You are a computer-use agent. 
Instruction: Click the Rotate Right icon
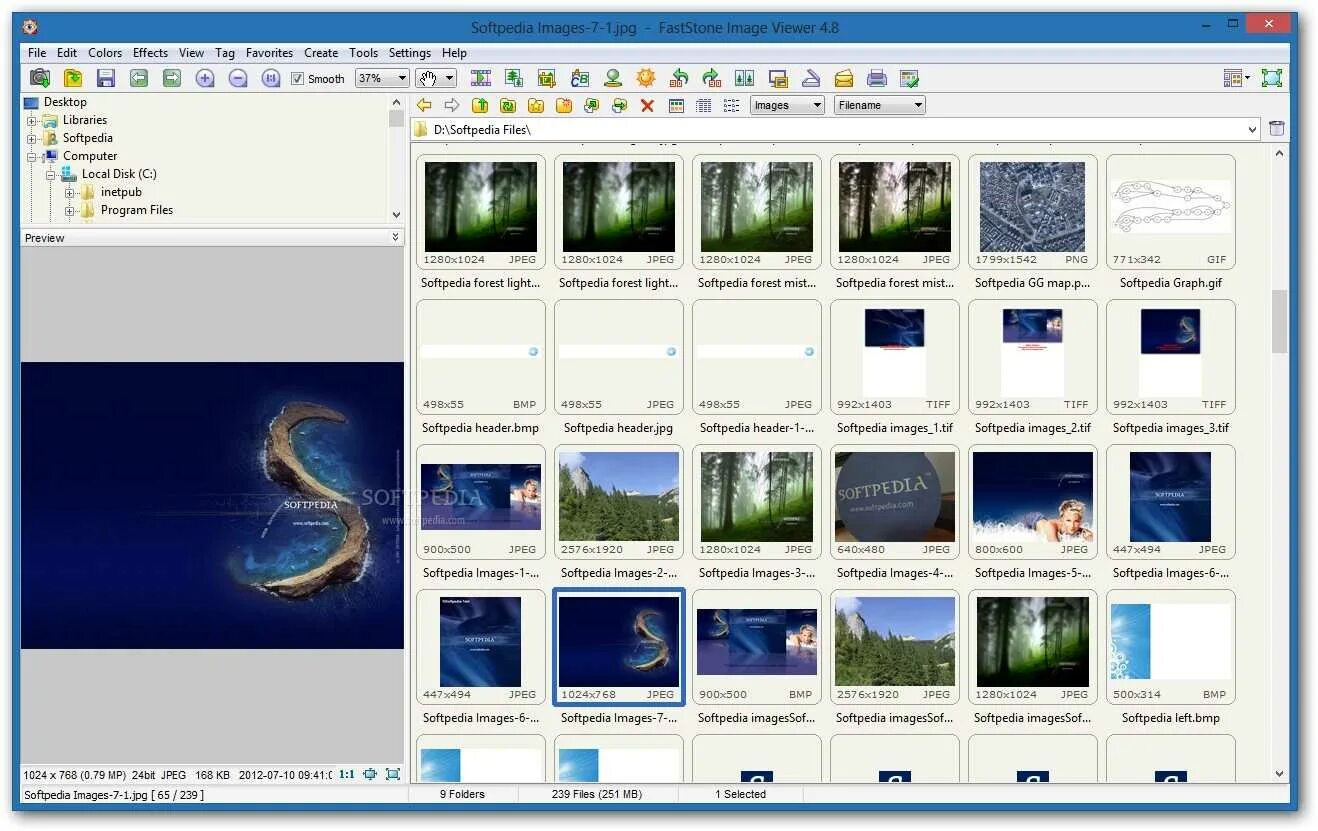712,78
